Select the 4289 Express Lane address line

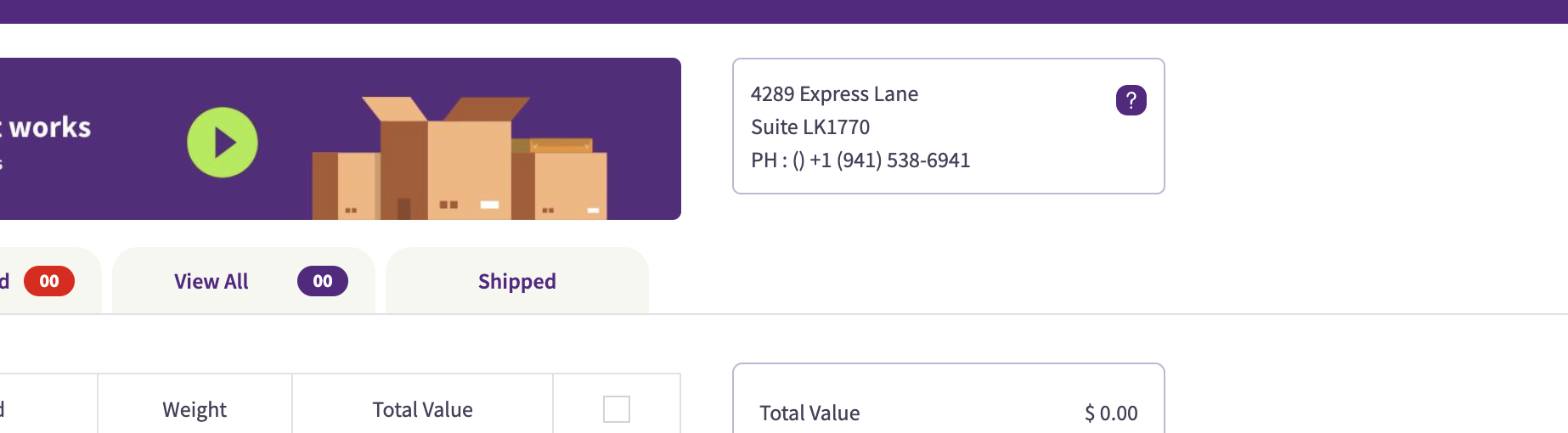834,94
